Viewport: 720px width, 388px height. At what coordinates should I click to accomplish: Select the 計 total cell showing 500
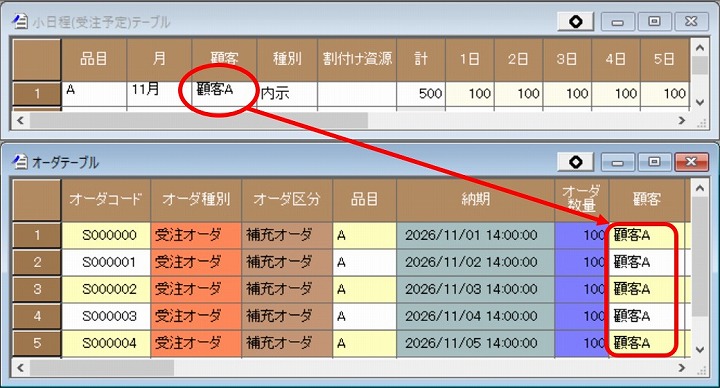(421, 94)
